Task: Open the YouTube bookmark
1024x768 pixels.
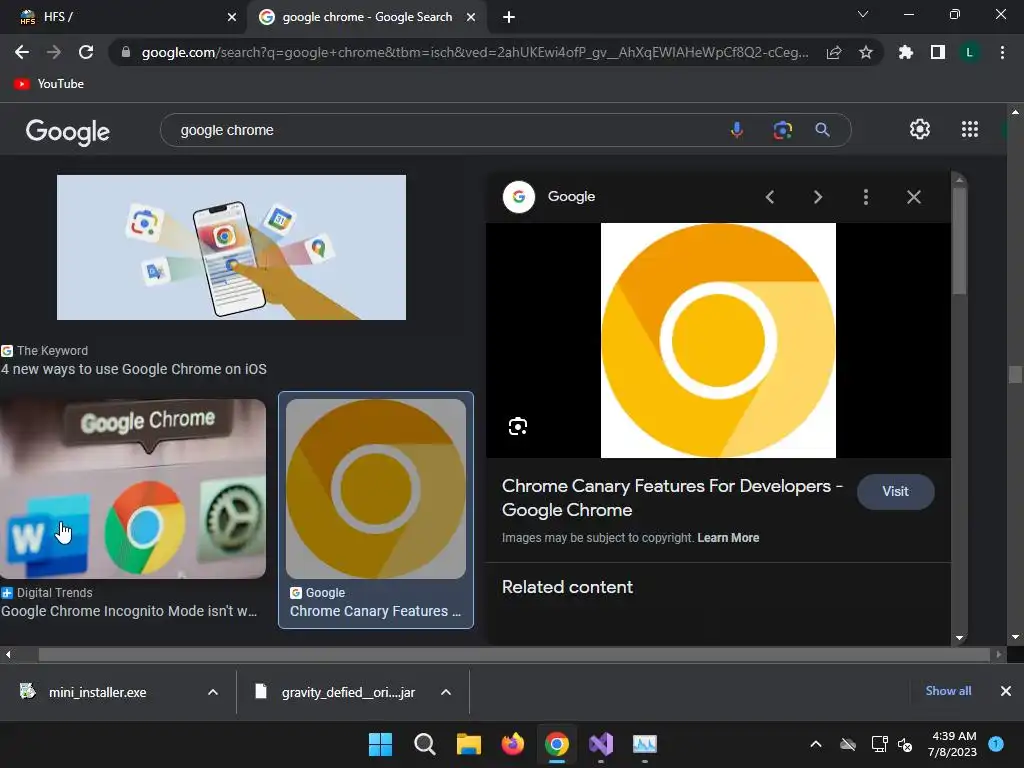Action: click(x=49, y=84)
